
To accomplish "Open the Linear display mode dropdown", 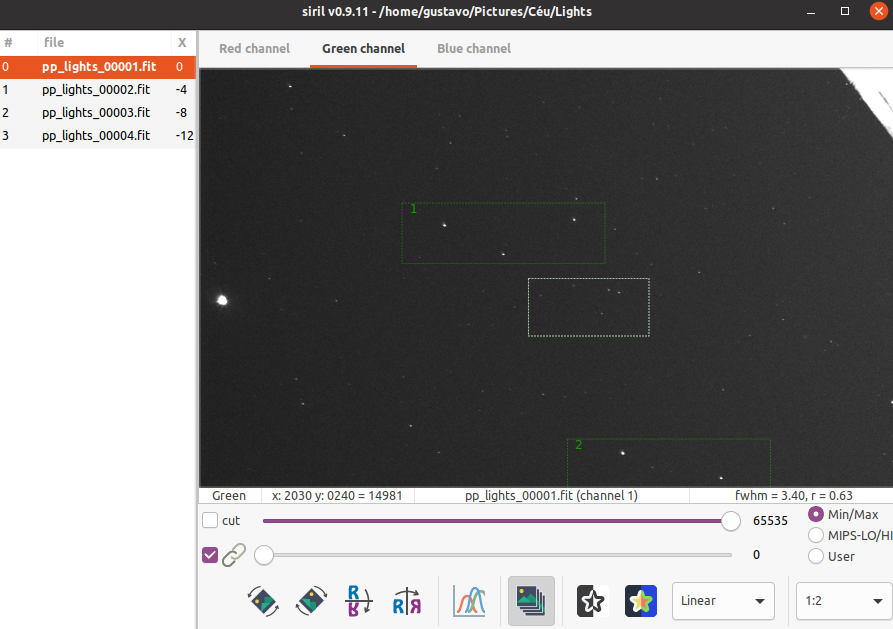I will tap(723, 601).
